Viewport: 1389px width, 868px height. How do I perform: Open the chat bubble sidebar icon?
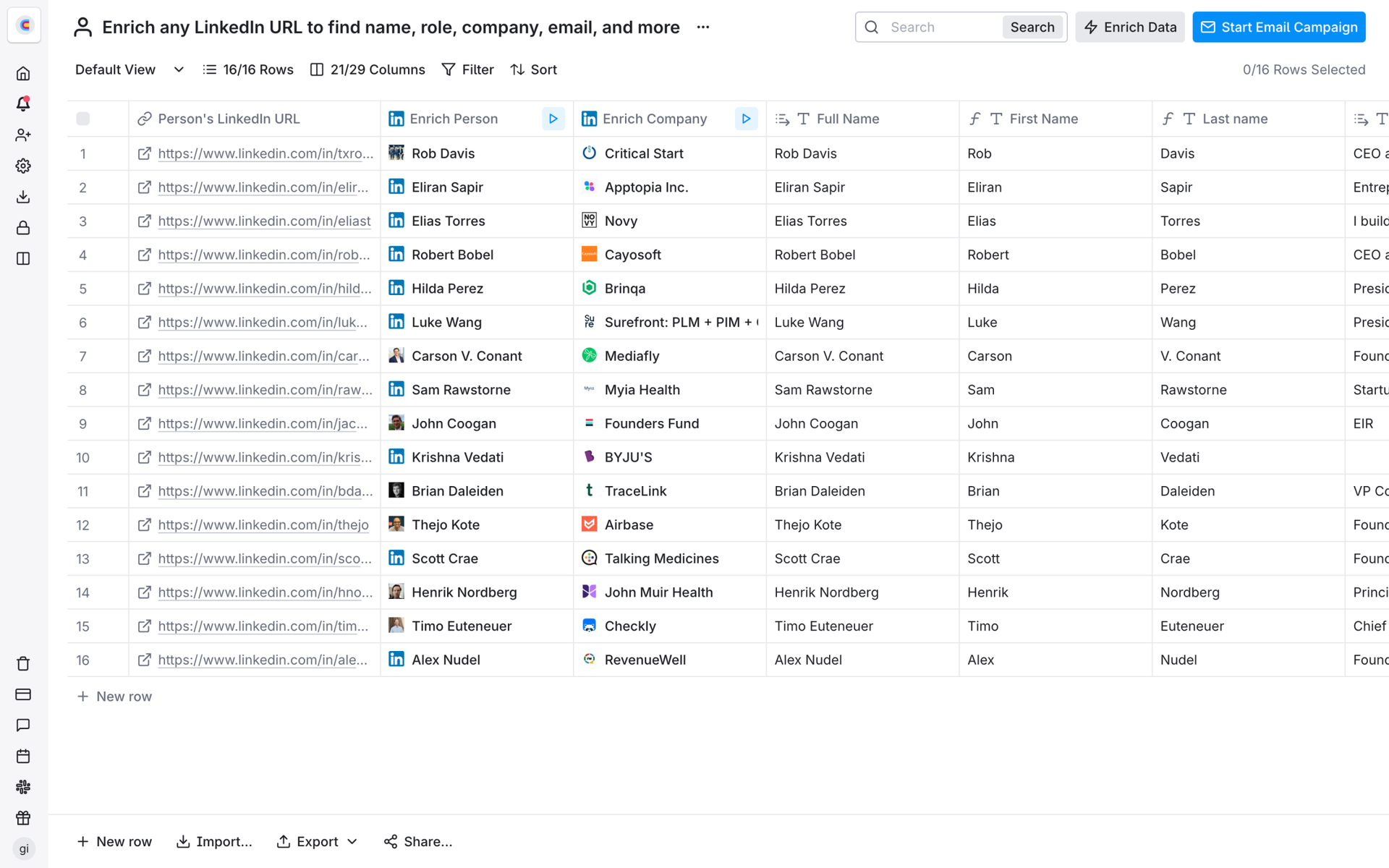(x=23, y=725)
